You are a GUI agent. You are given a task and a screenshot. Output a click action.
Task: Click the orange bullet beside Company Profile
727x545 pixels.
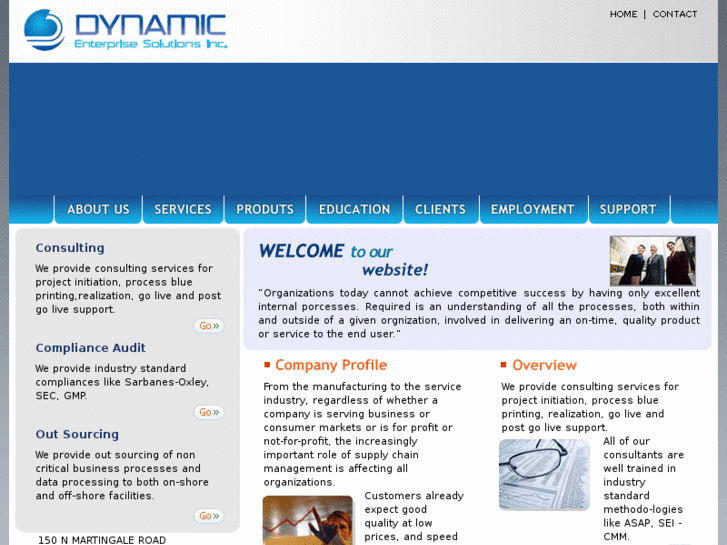(x=267, y=365)
